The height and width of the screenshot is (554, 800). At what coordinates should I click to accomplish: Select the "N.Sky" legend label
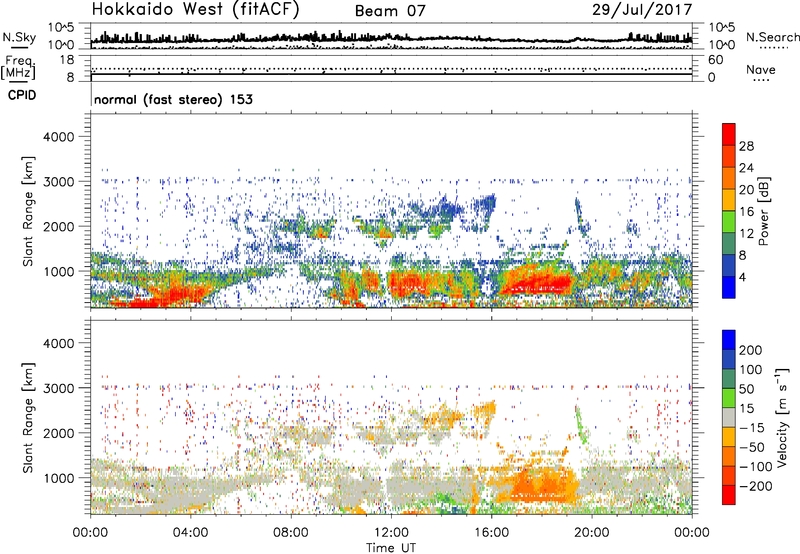point(19,37)
